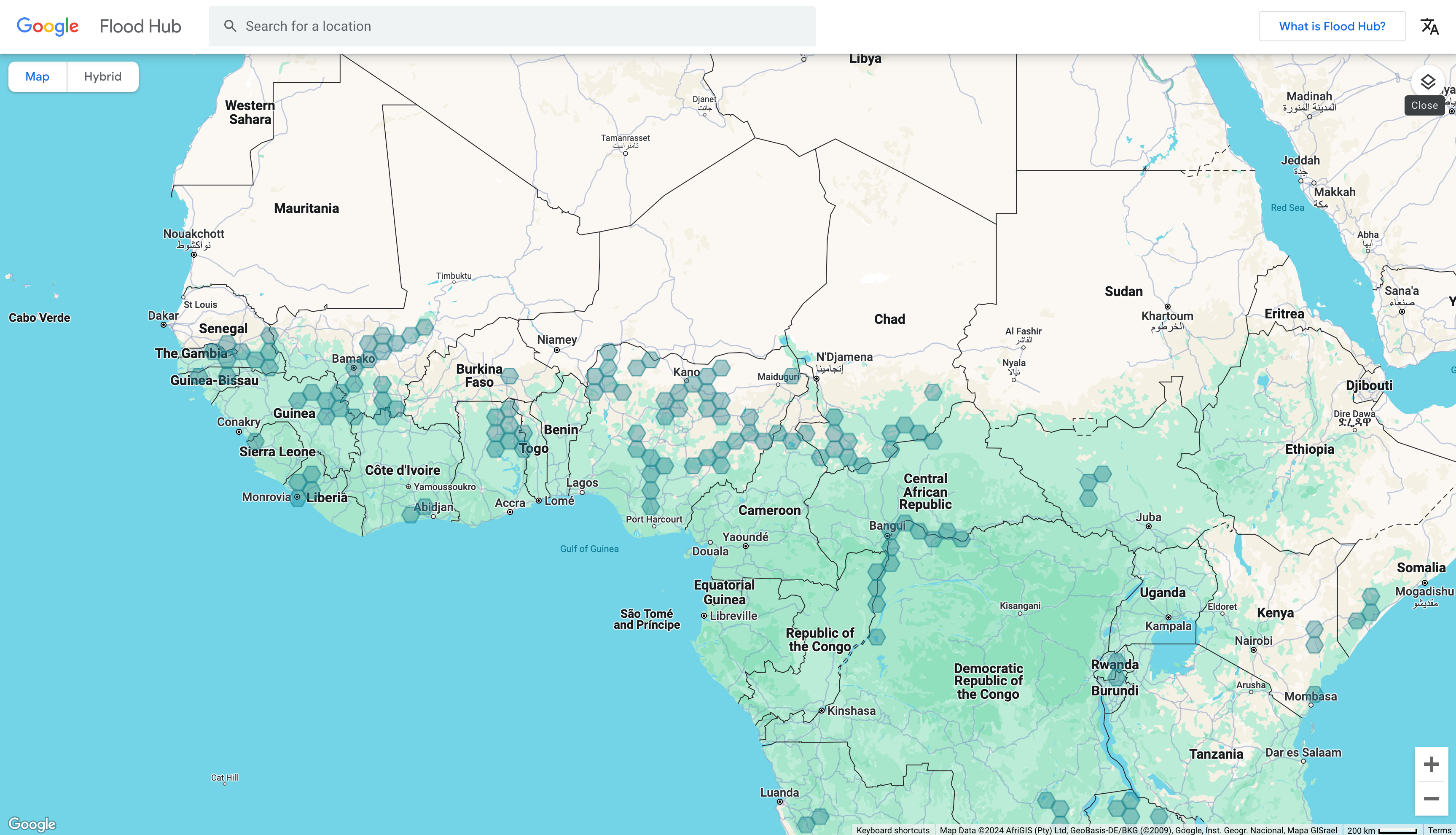Viewport: 1456px width, 835px height.
Task: Click the language translate icon
Action: (x=1429, y=27)
